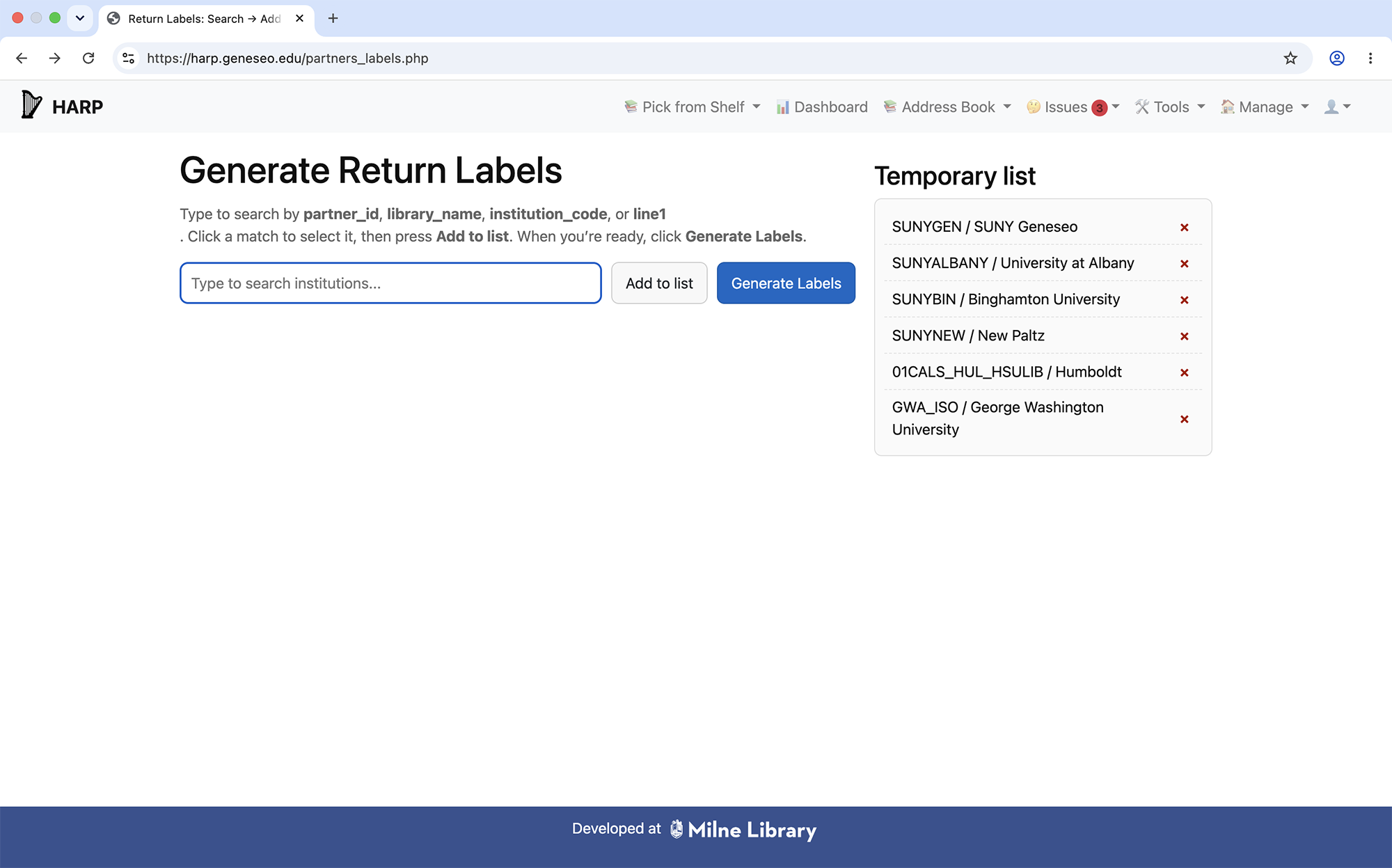Focus the search institutions input field
This screenshot has height=868, width=1392.
coord(390,283)
